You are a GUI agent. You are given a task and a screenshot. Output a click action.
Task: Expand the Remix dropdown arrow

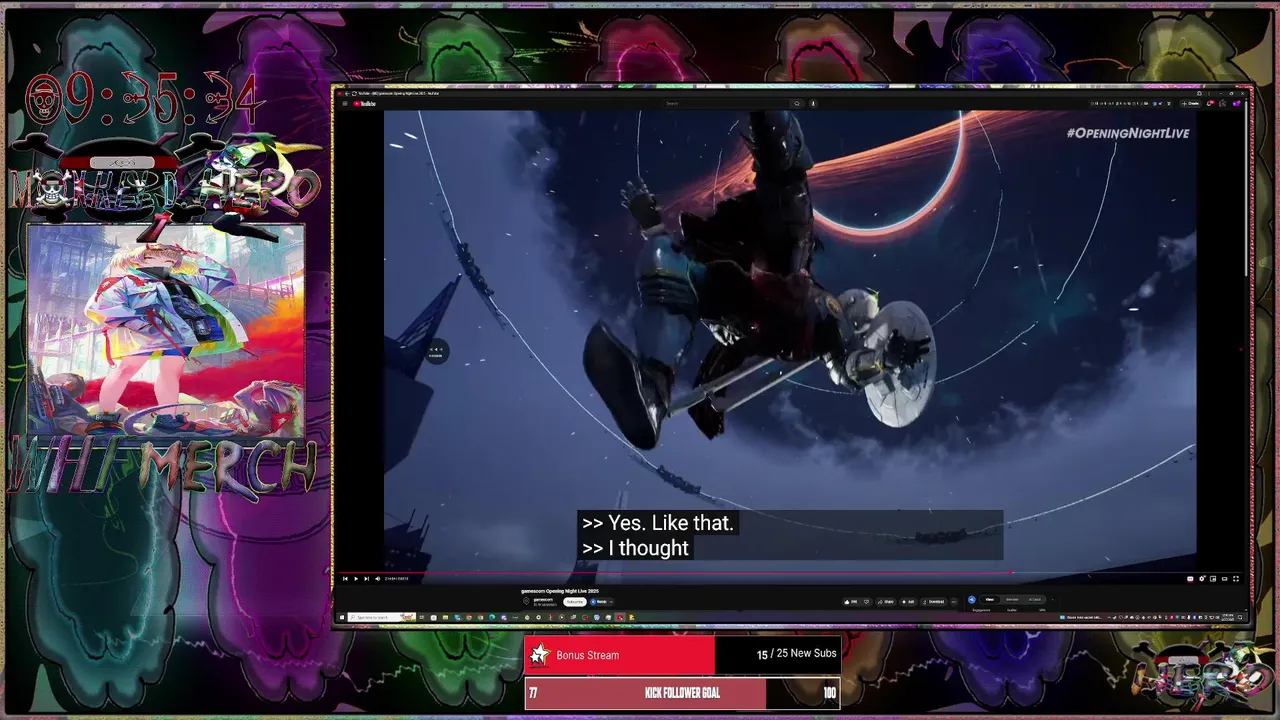611,602
